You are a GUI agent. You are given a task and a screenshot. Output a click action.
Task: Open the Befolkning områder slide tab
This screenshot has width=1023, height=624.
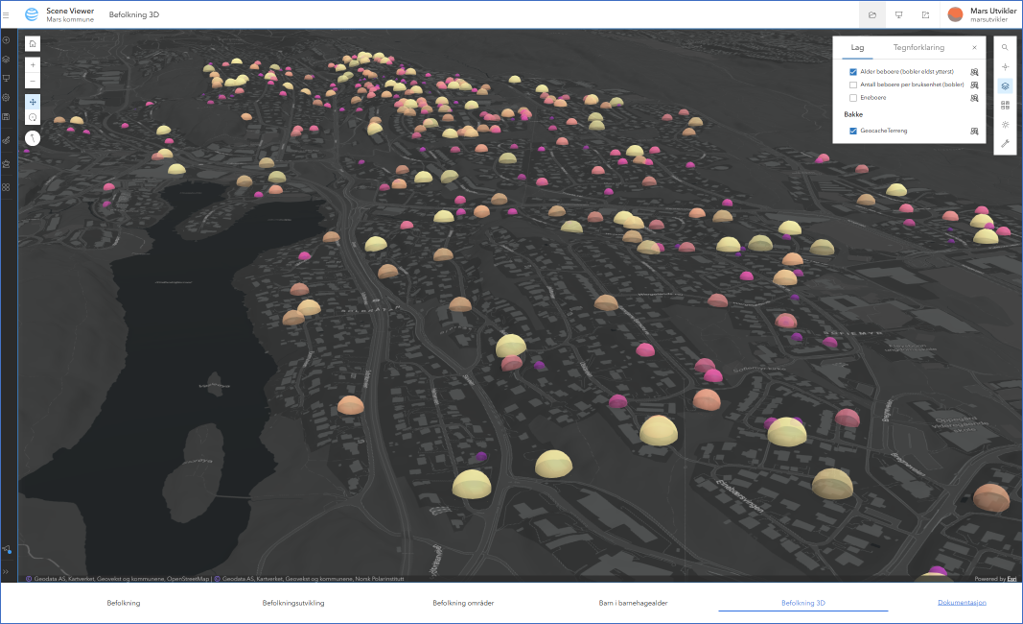[x=463, y=603]
